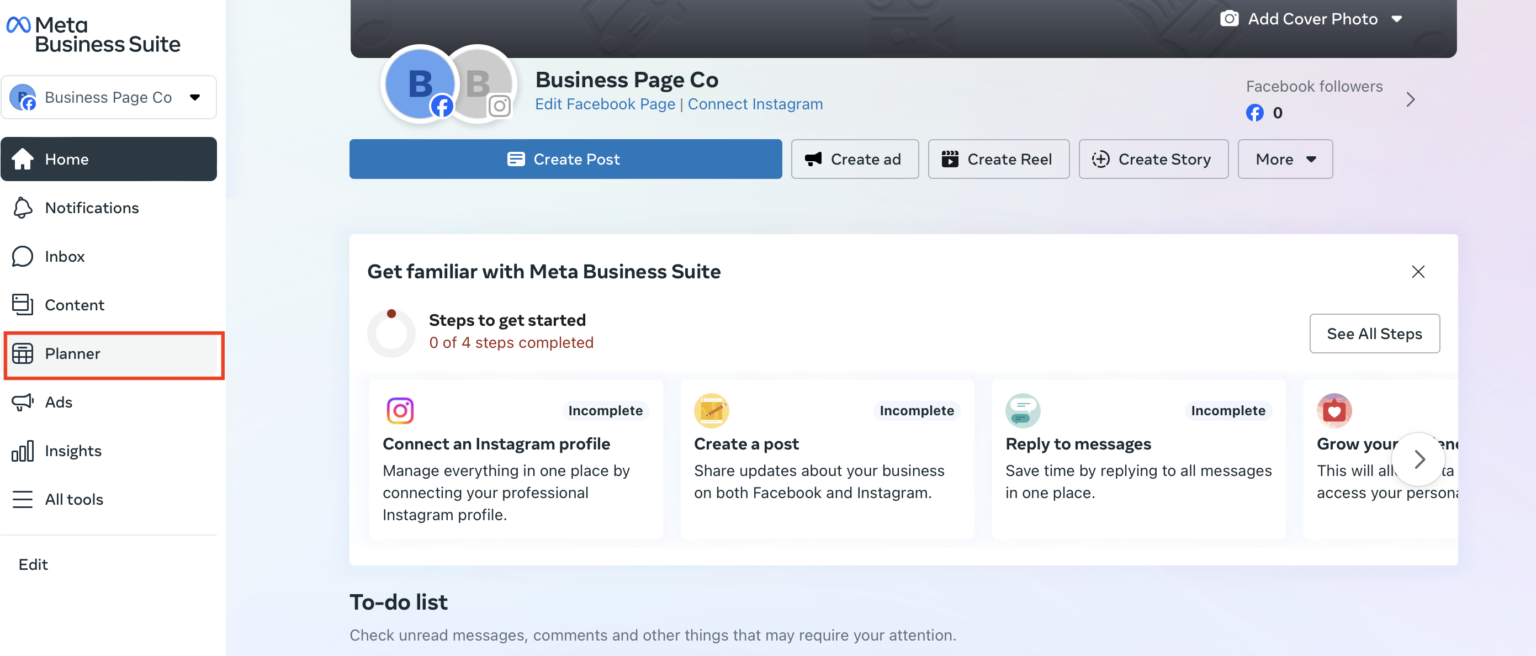1536x656 pixels.
Task: Click the Create a post step icon
Action: click(711, 411)
